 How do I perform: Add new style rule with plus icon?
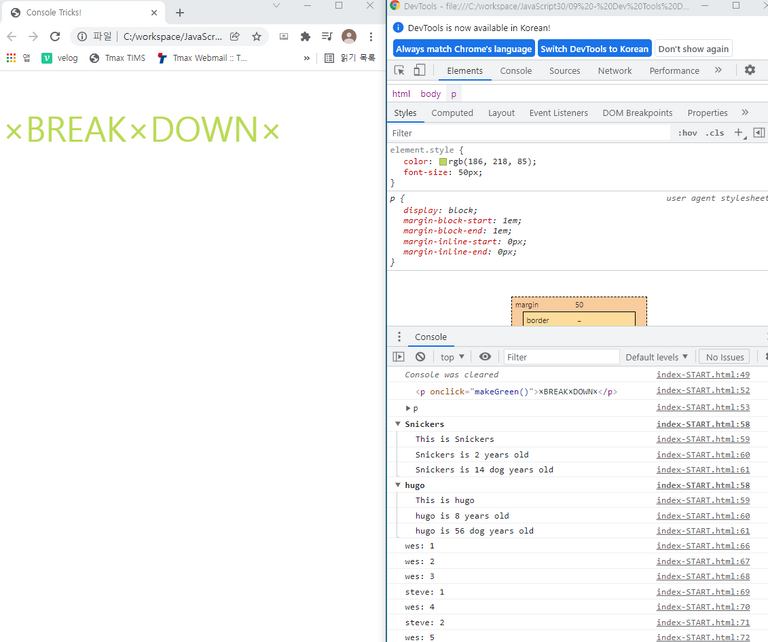[739, 132]
